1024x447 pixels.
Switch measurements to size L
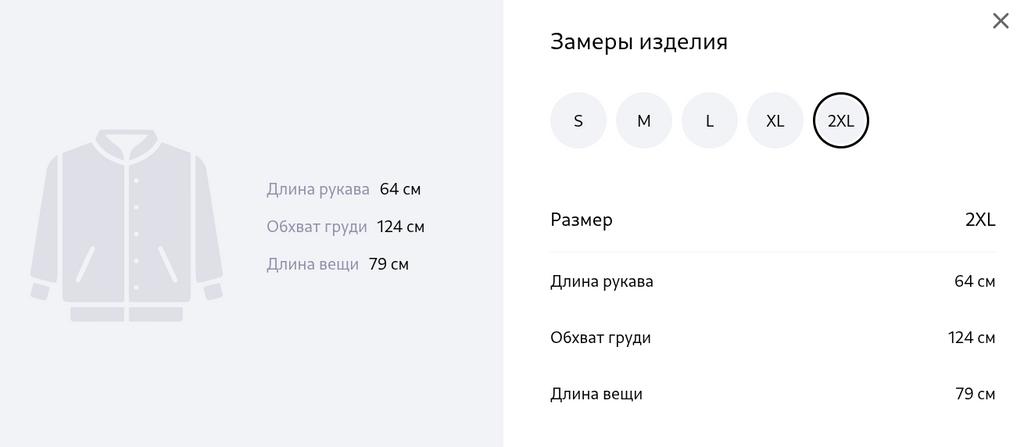pyautogui.click(x=710, y=121)
